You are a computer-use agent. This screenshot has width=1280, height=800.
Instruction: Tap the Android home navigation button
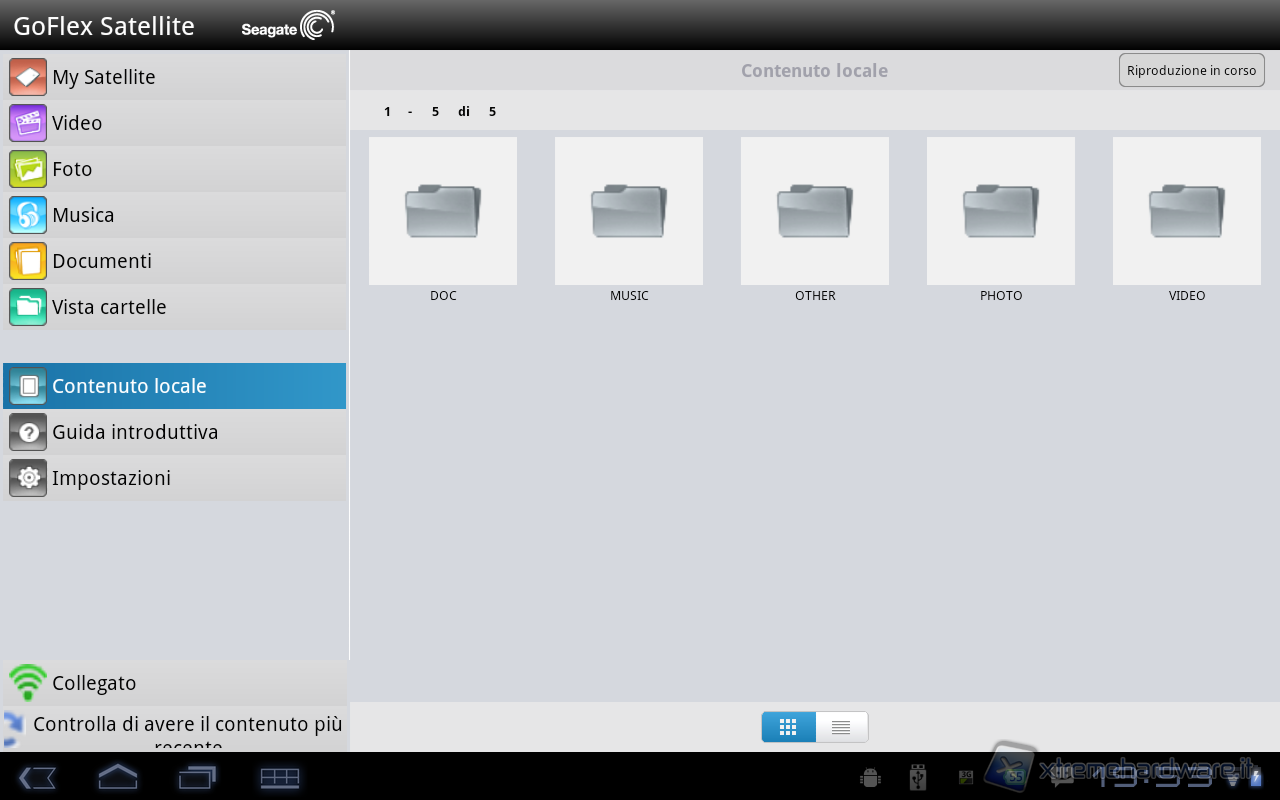[x=117, y=777]
